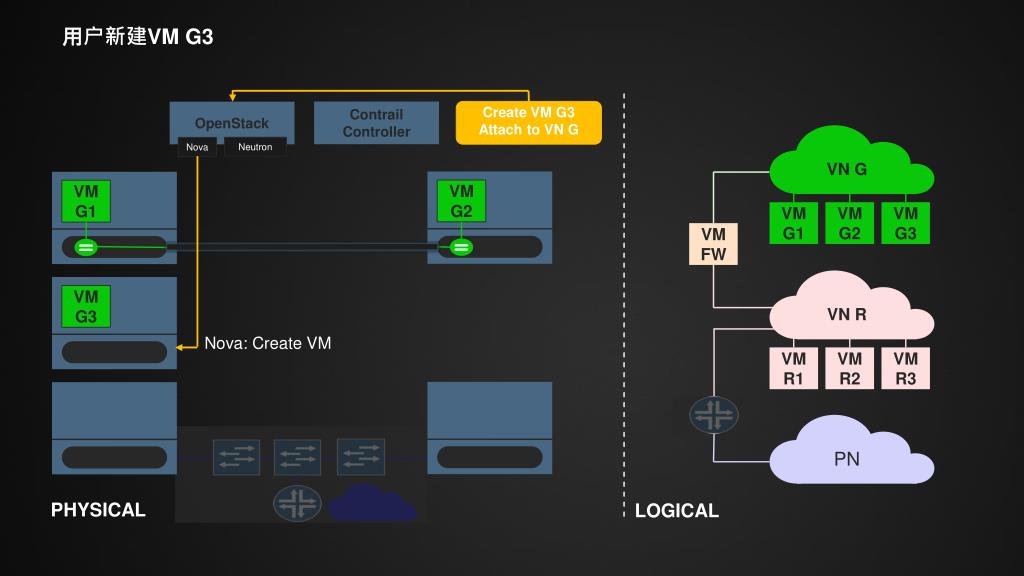This screenshot has width=1024, height=576.
Task: Select VM G3 in the physical server
Action: tap(86, 306)
